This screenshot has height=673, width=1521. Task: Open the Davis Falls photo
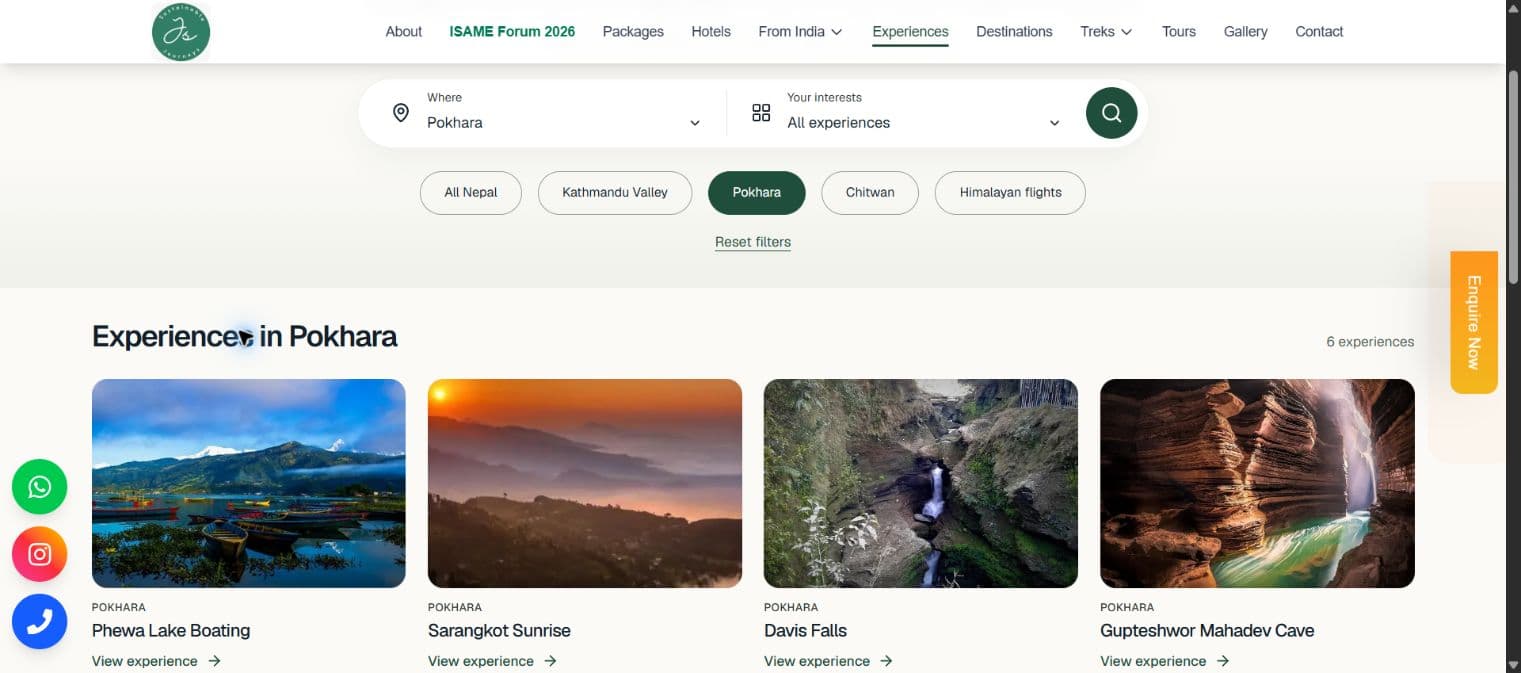click(x=921, y=483)
